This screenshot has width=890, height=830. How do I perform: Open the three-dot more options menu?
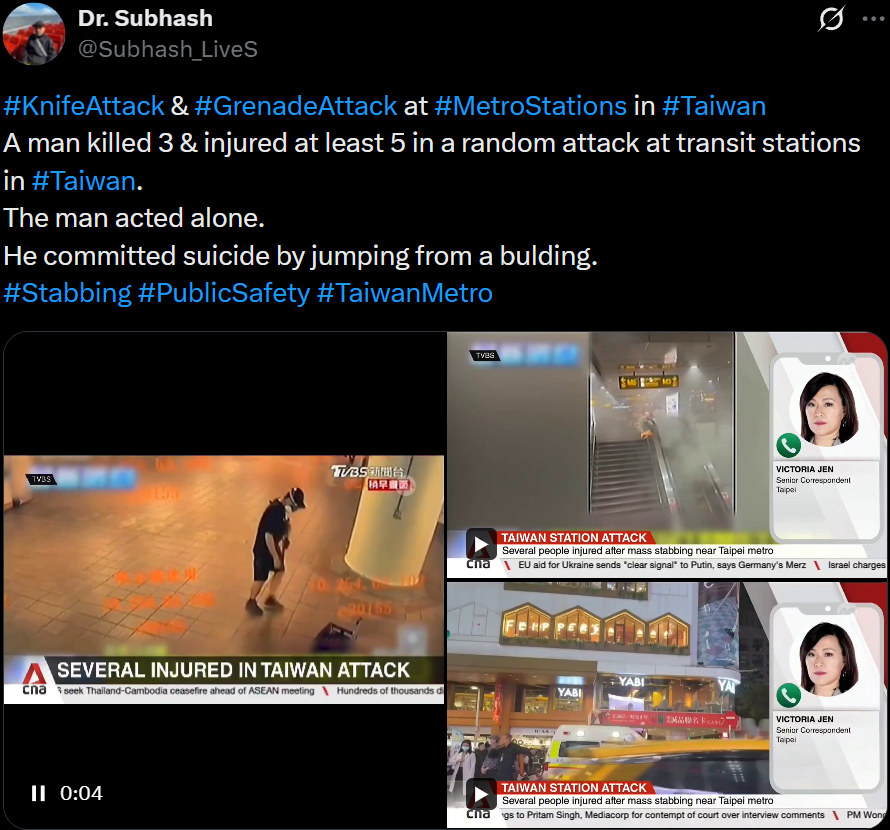coord(873,19)
